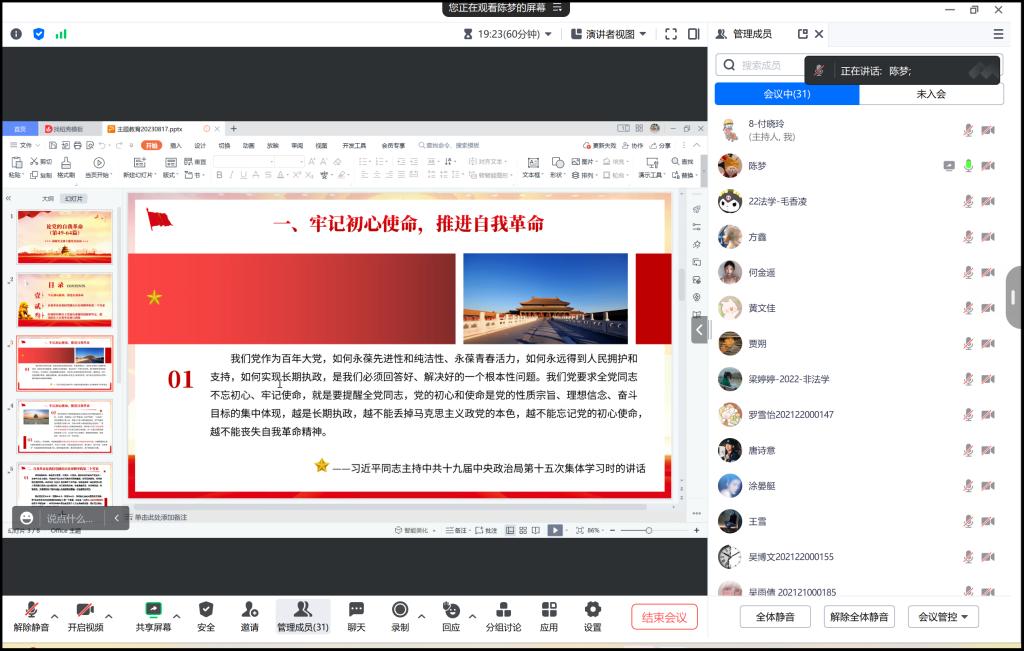Turn on camera with 开启视频
Viewport: 1024px width, 651px height.
click(x=85, y=610)
